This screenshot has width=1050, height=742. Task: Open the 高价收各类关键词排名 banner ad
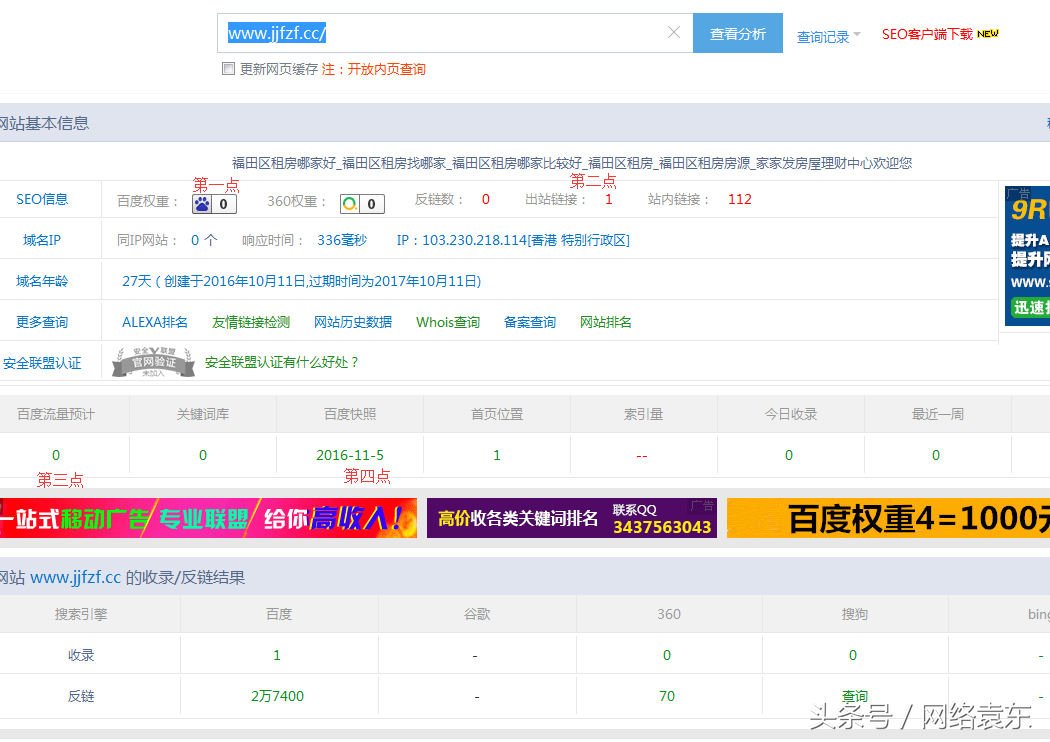pyautogui.click(x=572, y=518)
